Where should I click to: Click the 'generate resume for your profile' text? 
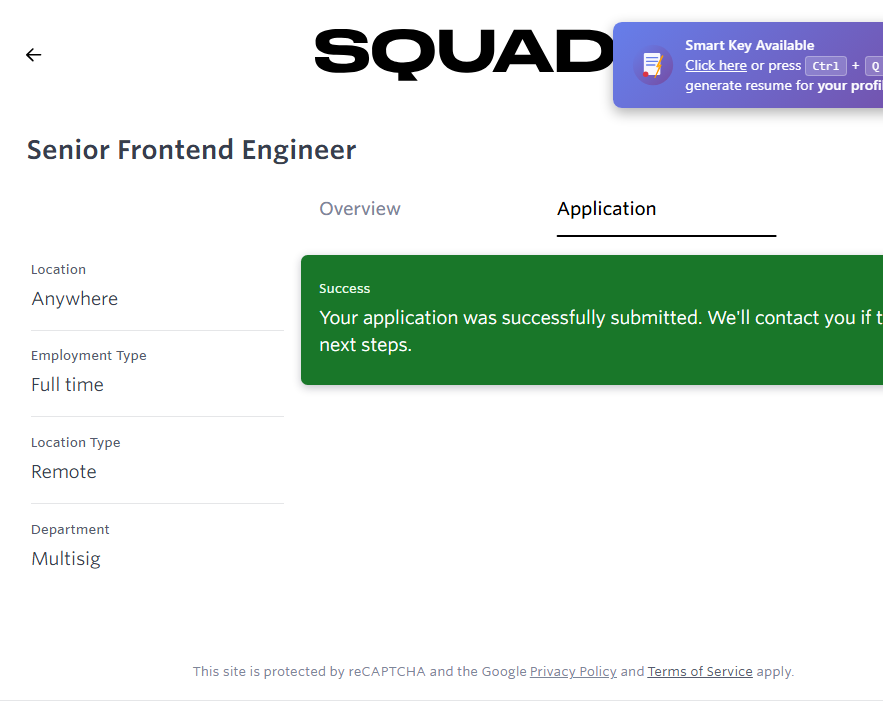tap(782, 86)
